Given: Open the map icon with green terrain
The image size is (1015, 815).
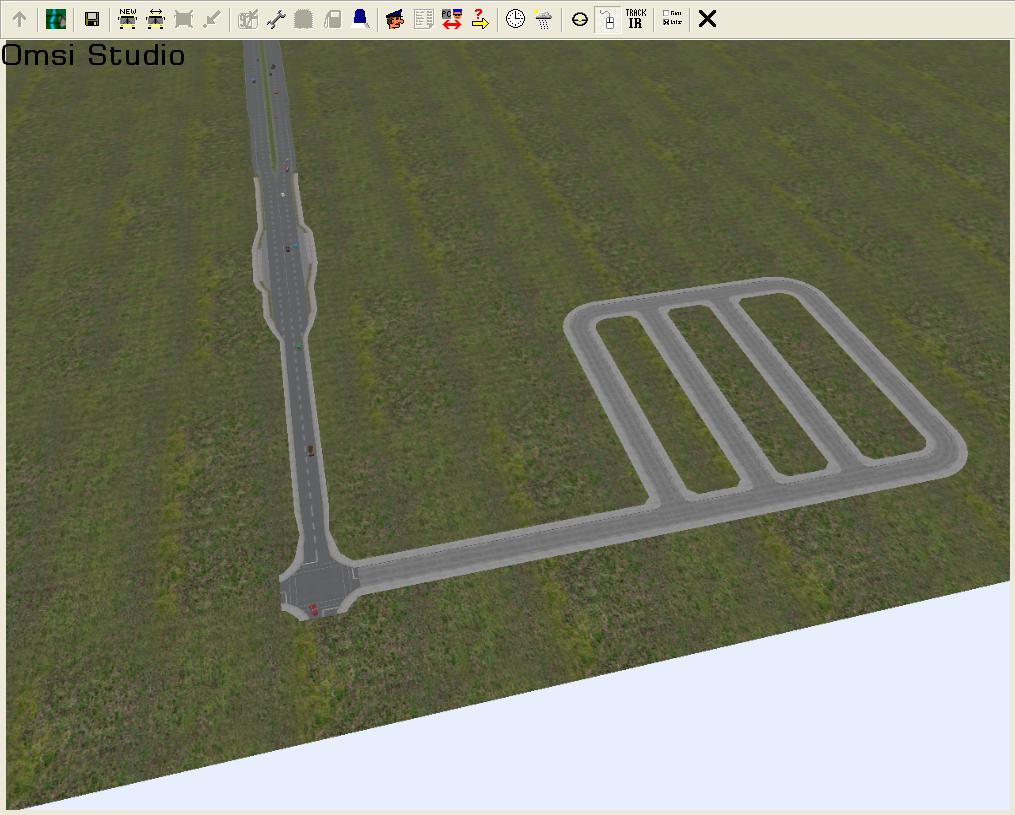Looking at the screenshot, I should pyautogui.click(x=56, y=19).
